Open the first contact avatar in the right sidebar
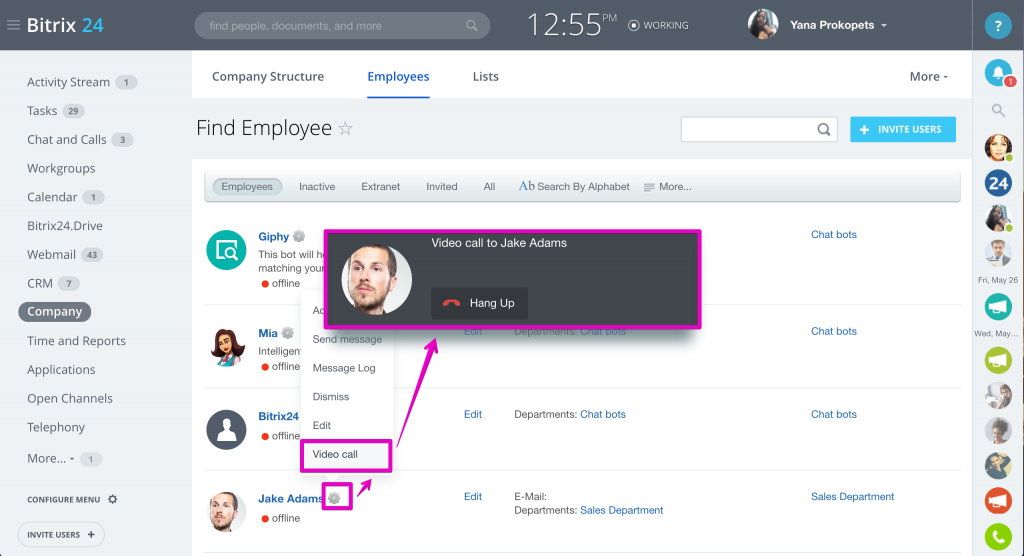 pyautogui.click(x=998, y=148)
